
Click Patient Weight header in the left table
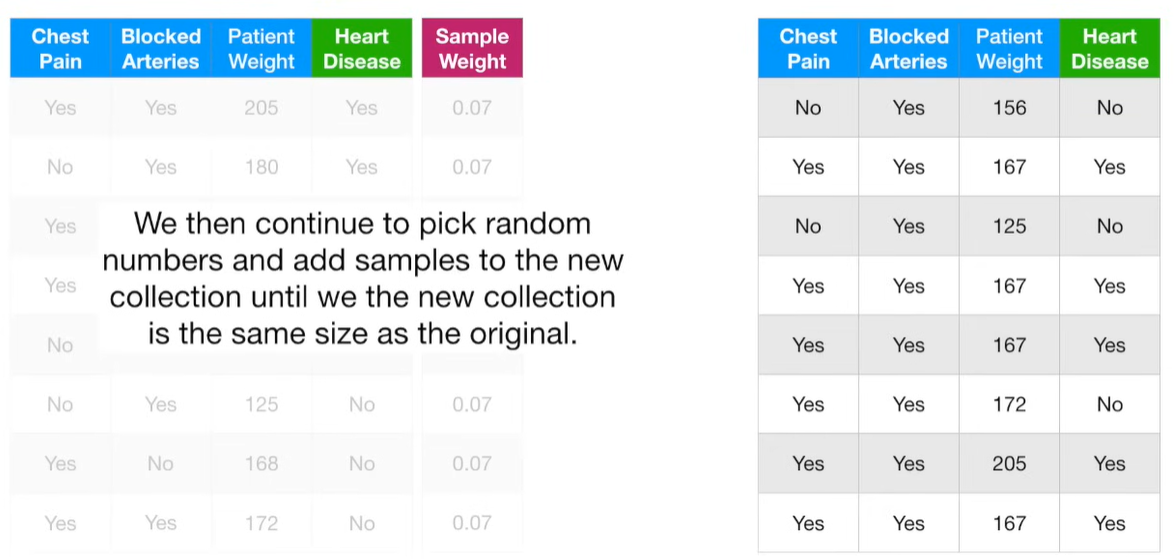pyautogui.click(x=261, y=49)
